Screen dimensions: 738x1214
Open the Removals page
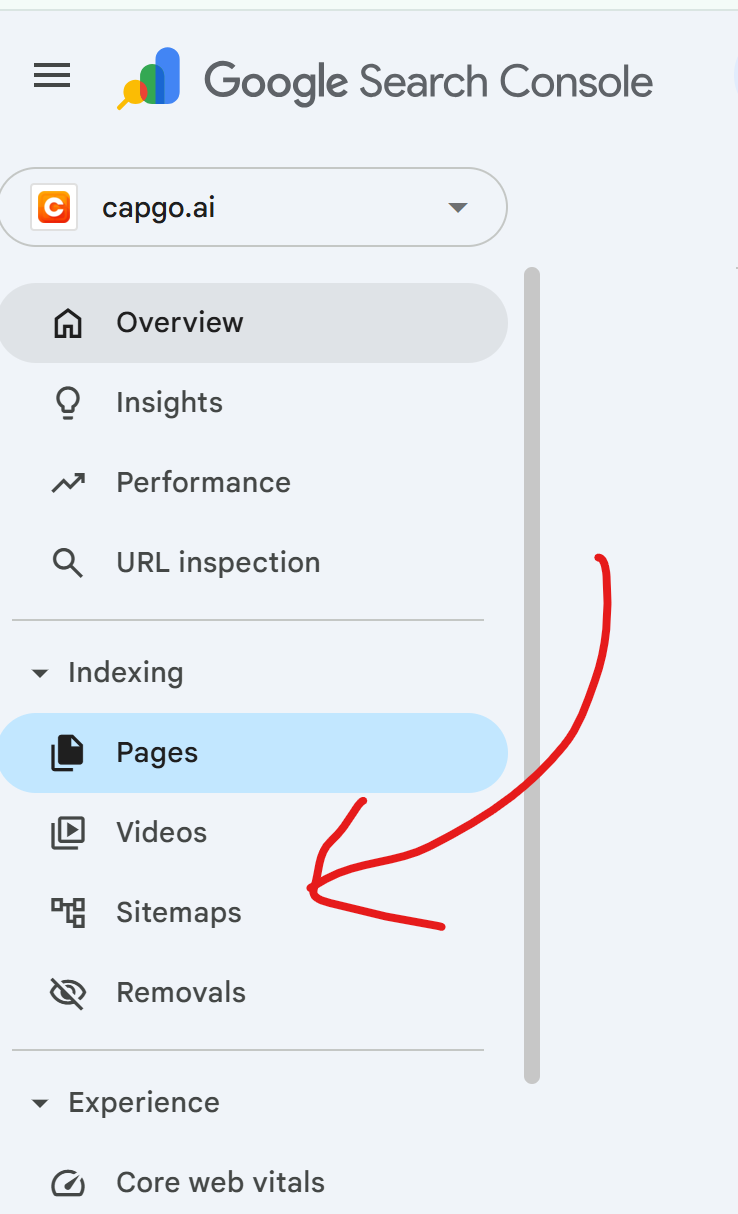pos(181,993)
